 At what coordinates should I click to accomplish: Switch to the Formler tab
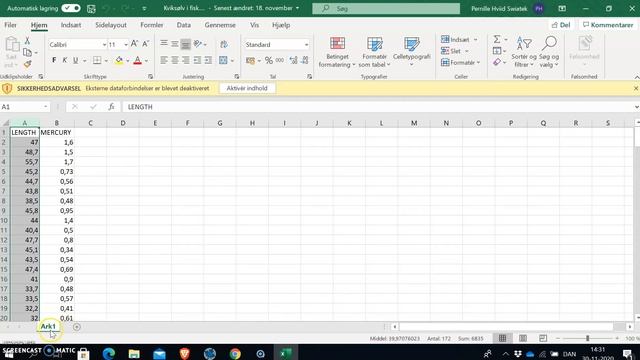click(151, 25)
